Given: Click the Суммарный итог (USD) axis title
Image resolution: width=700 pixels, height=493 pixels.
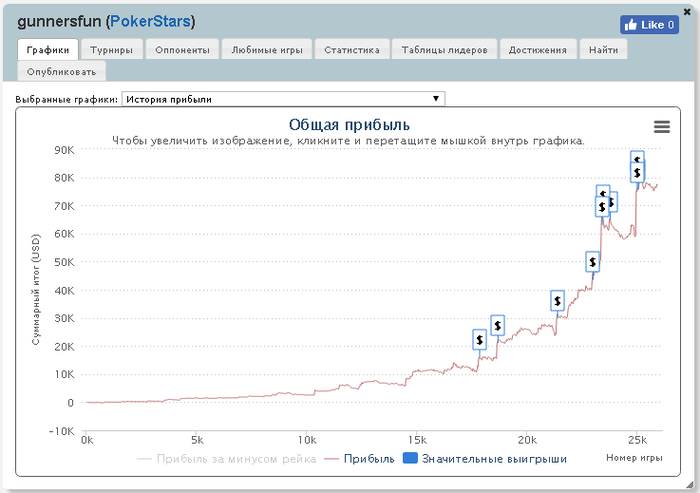Looking at the screenshot, I should 36,289.
